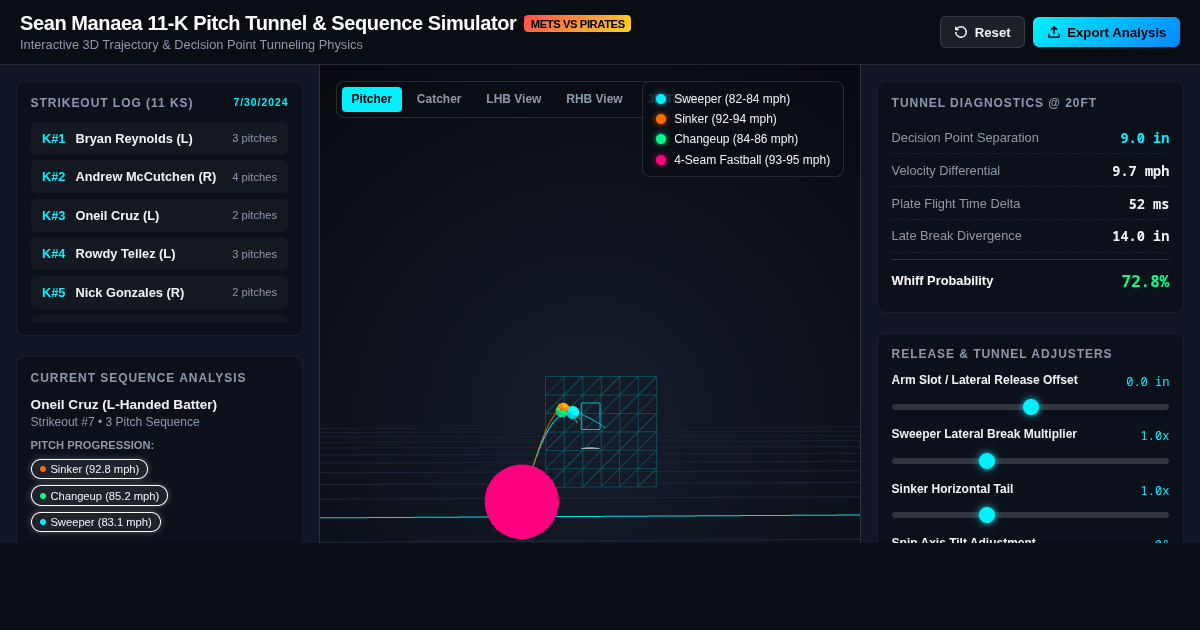This screenshot has height=630, width=1200.
Task: Click the Oneil Cruz (L-Handed Batter) heading
Action: click(124, 404)
